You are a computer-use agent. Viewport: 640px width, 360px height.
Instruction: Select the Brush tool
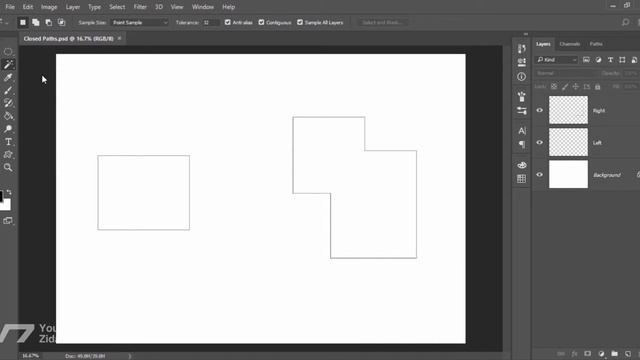8,90
